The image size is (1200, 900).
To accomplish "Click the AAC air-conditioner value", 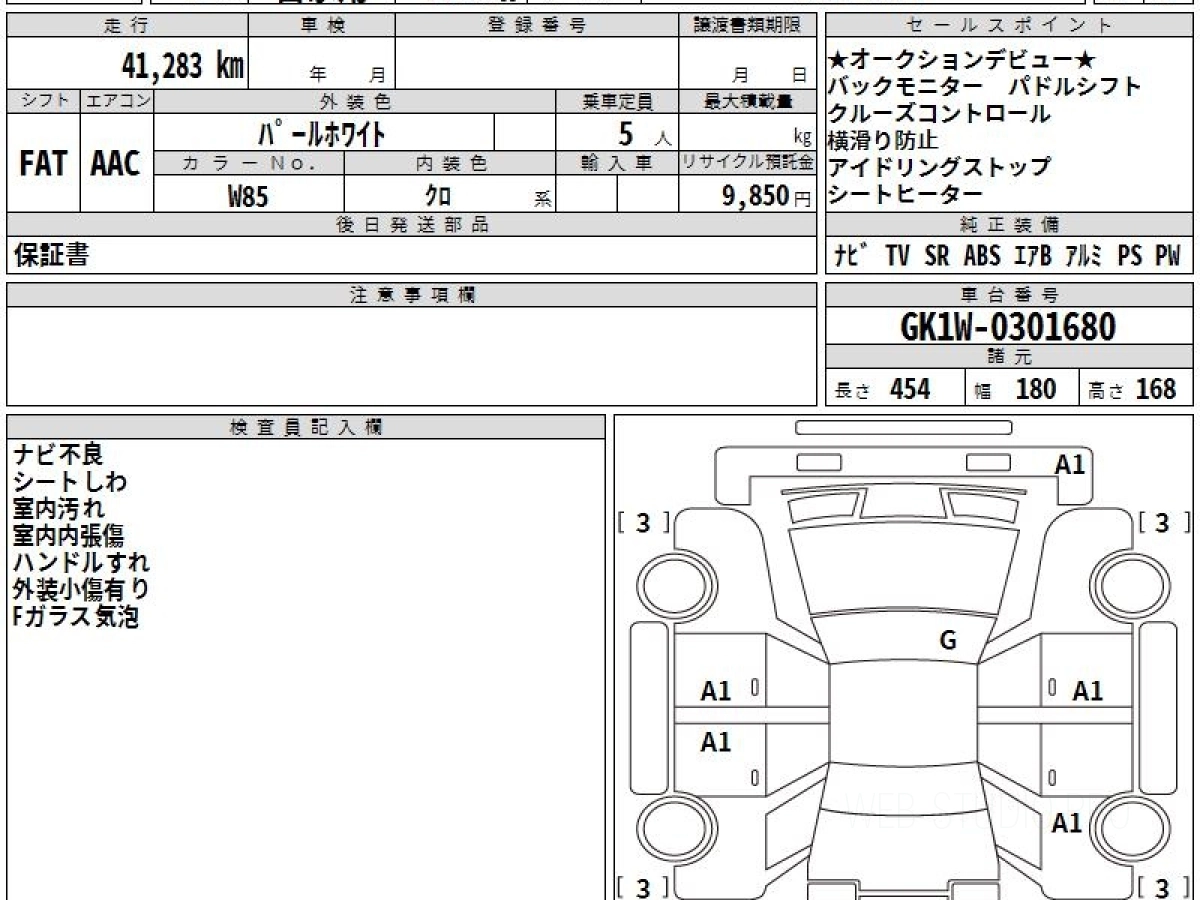I will (x=117, y=164).
